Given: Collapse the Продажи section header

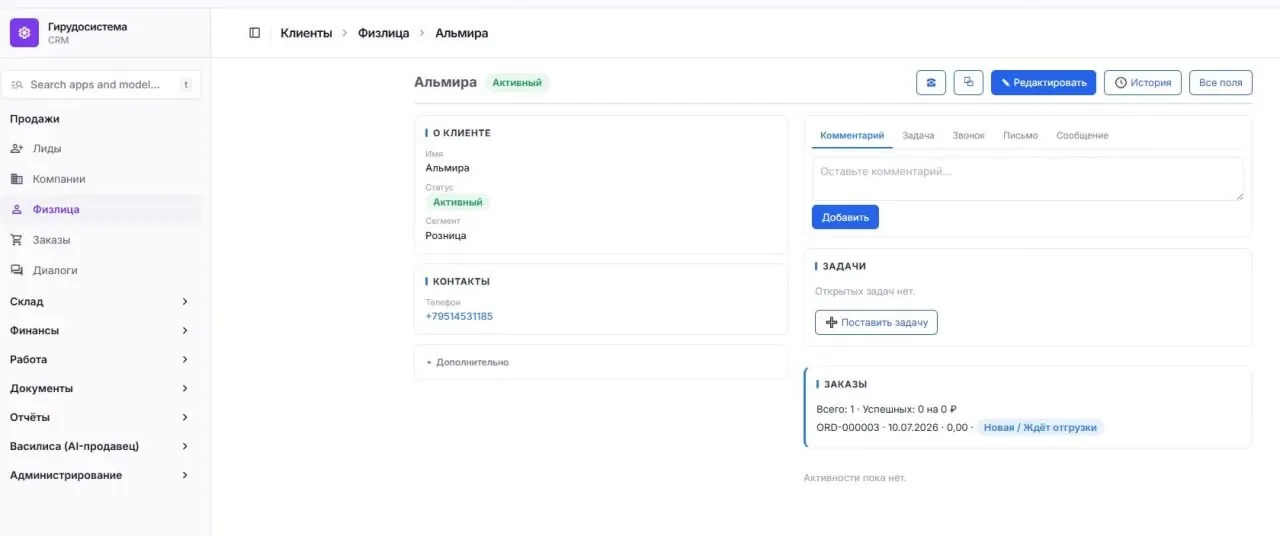Looking at the screenshot, I should pyautogui.click(x=35, y=119).
